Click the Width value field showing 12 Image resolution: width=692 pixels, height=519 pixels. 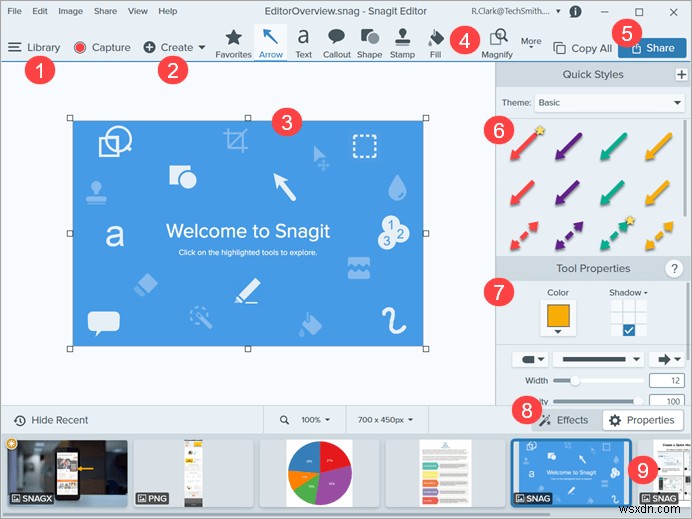point(666,380)
